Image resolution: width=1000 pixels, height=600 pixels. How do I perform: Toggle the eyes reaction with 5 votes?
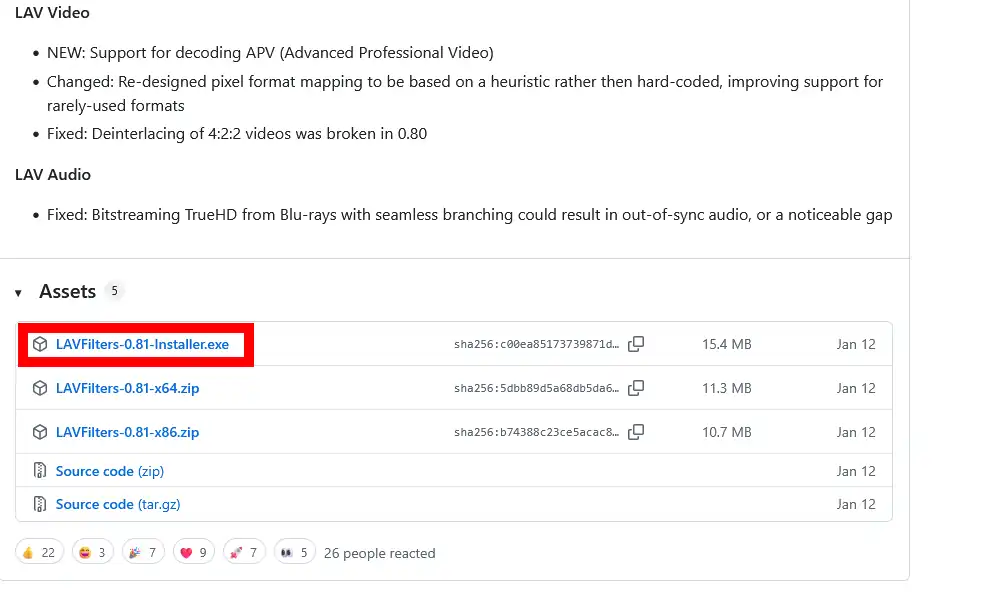(x=294, y=552)
